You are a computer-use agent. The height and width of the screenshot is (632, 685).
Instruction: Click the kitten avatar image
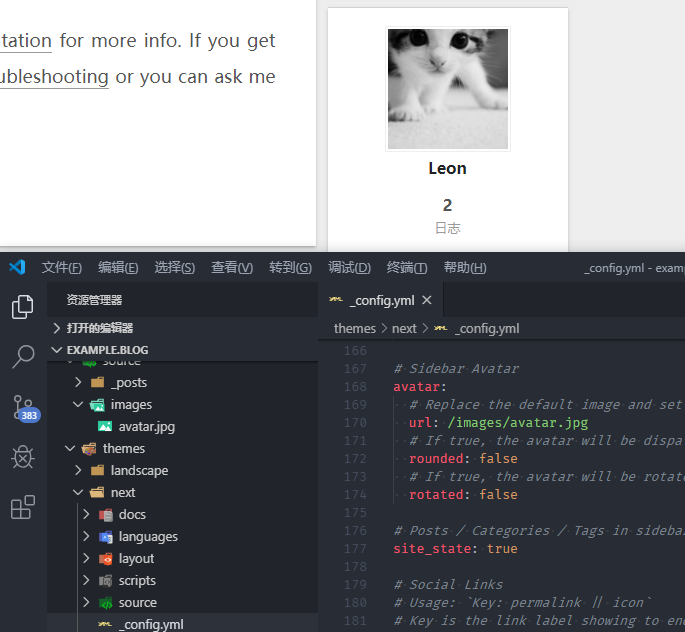click(447, 89)
